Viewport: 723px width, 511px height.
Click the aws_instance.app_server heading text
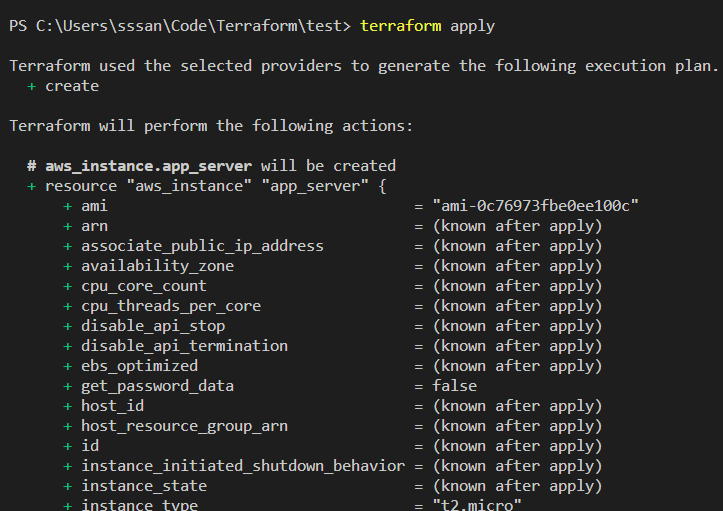pyautogui.click(x=152, y=166)
